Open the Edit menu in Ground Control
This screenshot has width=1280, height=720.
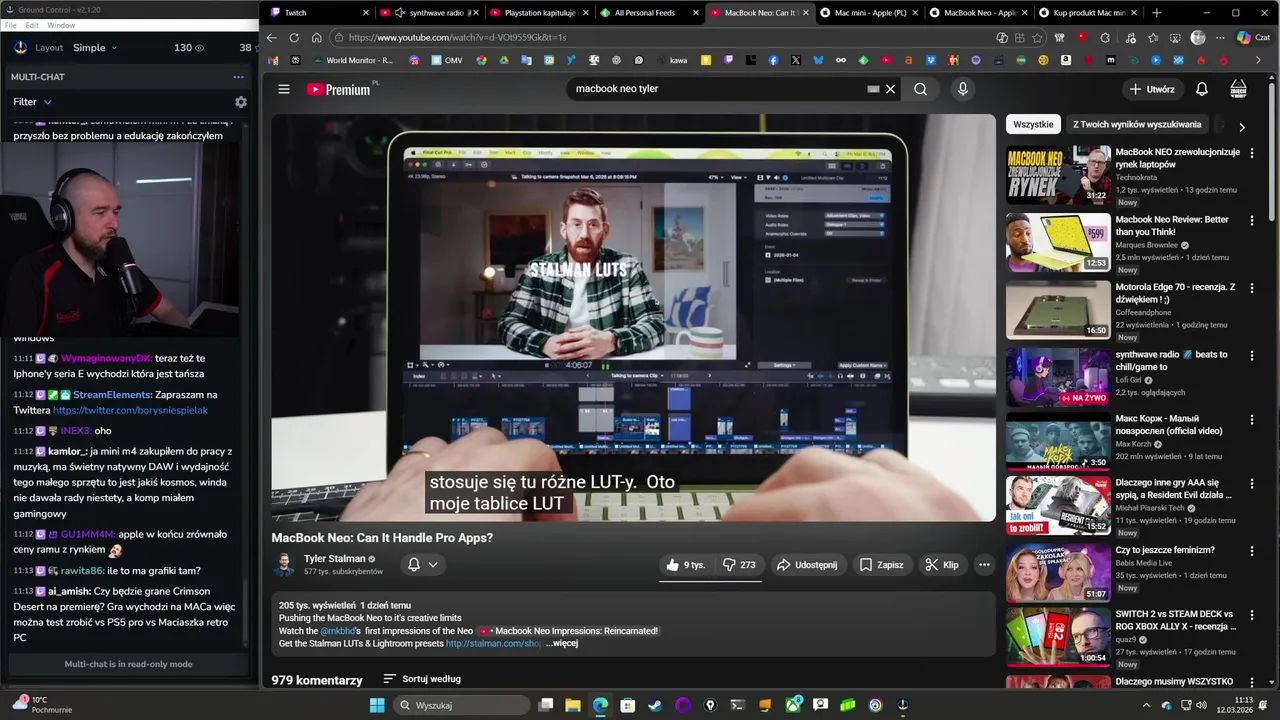(x=32, y=25)
